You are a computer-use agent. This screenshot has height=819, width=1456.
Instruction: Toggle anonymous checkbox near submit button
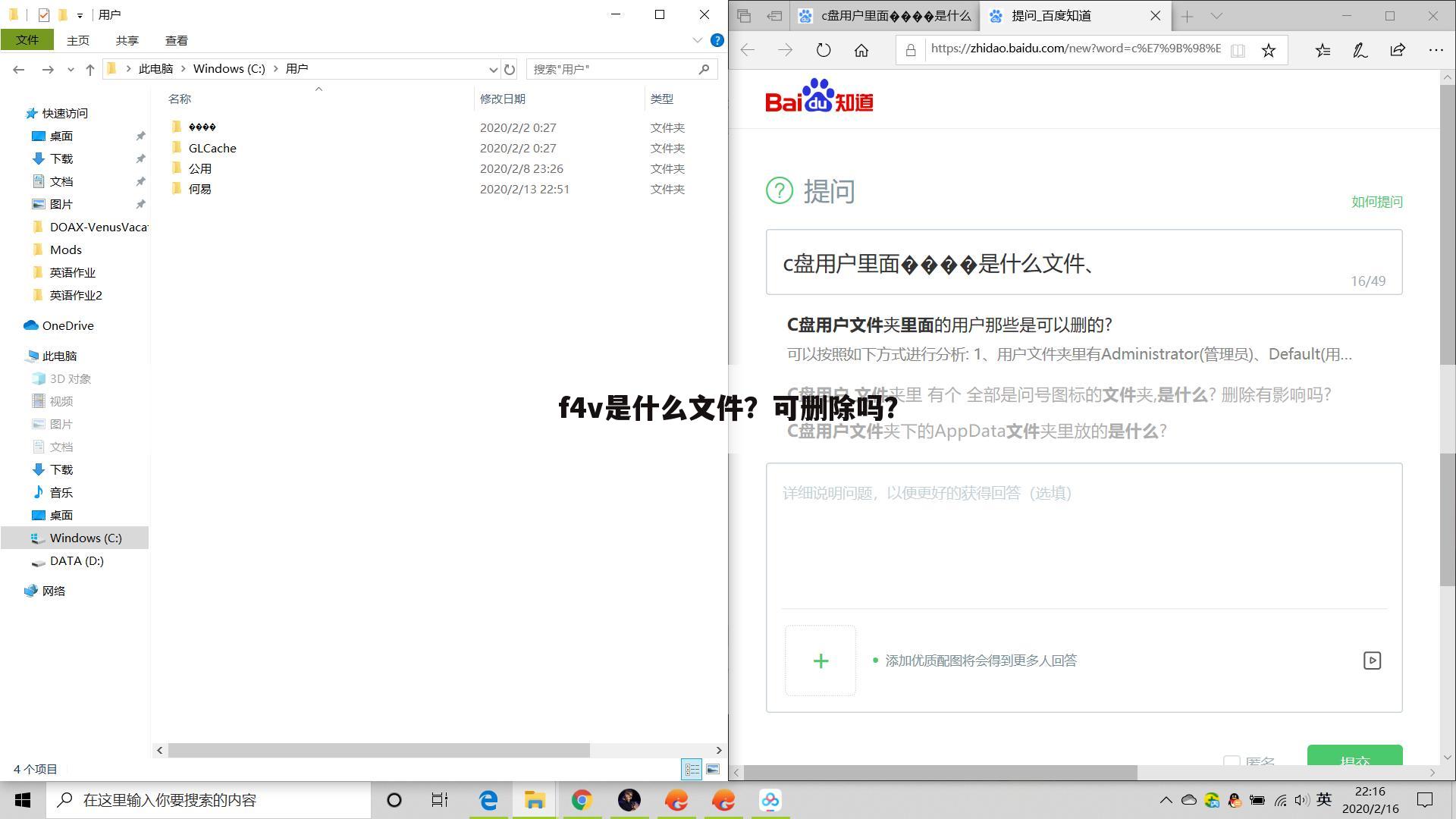[x=1232, y=761]
